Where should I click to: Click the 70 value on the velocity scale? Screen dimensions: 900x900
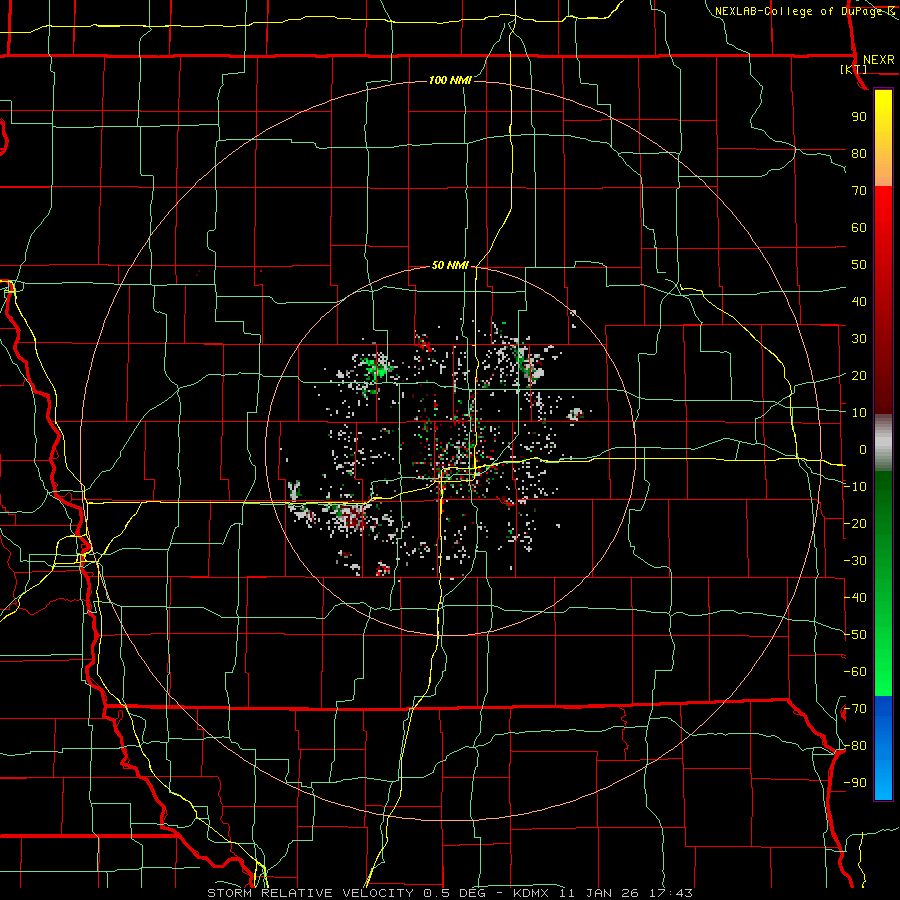click(x=859, y=191)
